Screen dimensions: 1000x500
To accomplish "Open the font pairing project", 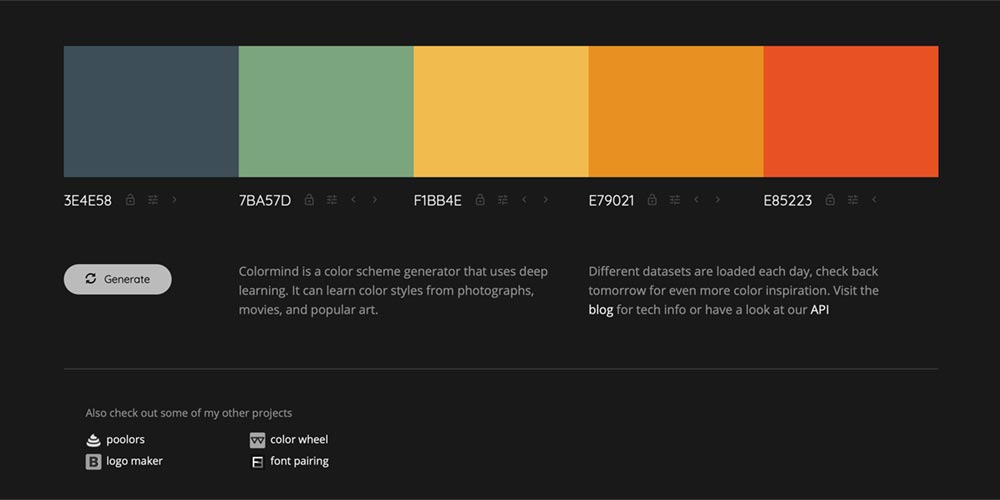I will tap(299, 461).
